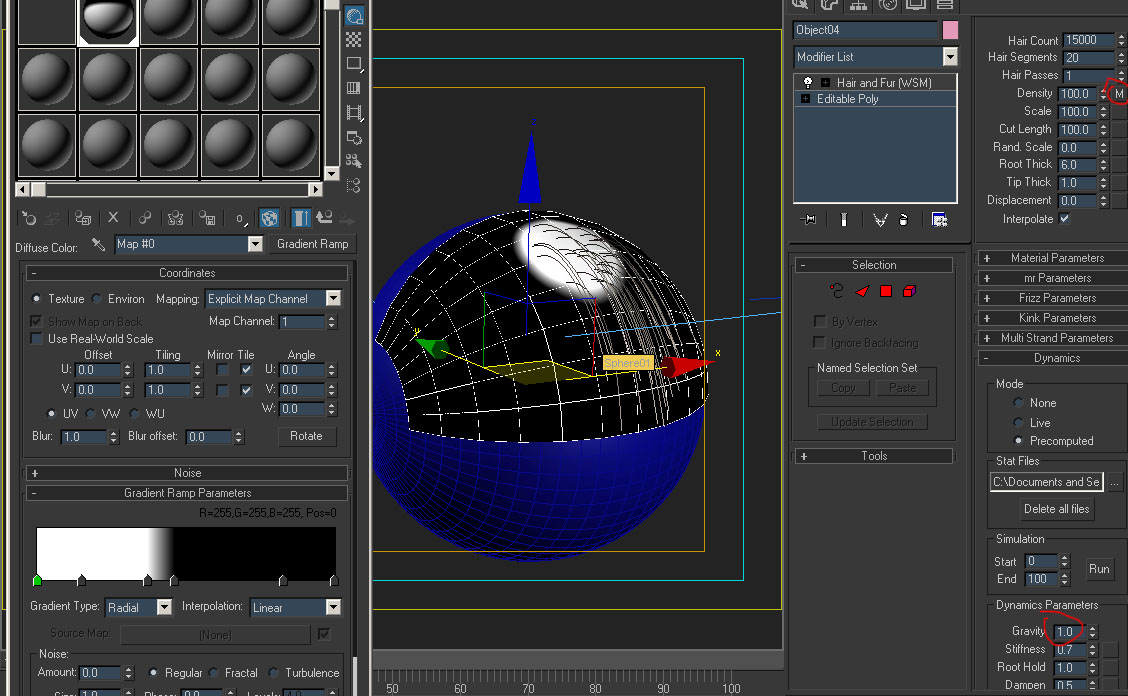Screen dimensions: 1128x696
Task: Click Configure Modifier Sets icon
Action: pos(939,220)
